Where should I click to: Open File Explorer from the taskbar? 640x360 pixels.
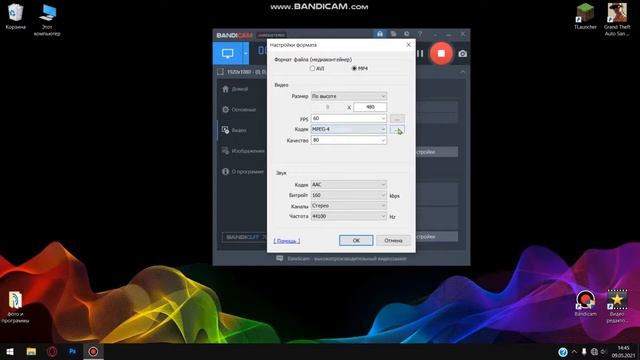point(31,351)
